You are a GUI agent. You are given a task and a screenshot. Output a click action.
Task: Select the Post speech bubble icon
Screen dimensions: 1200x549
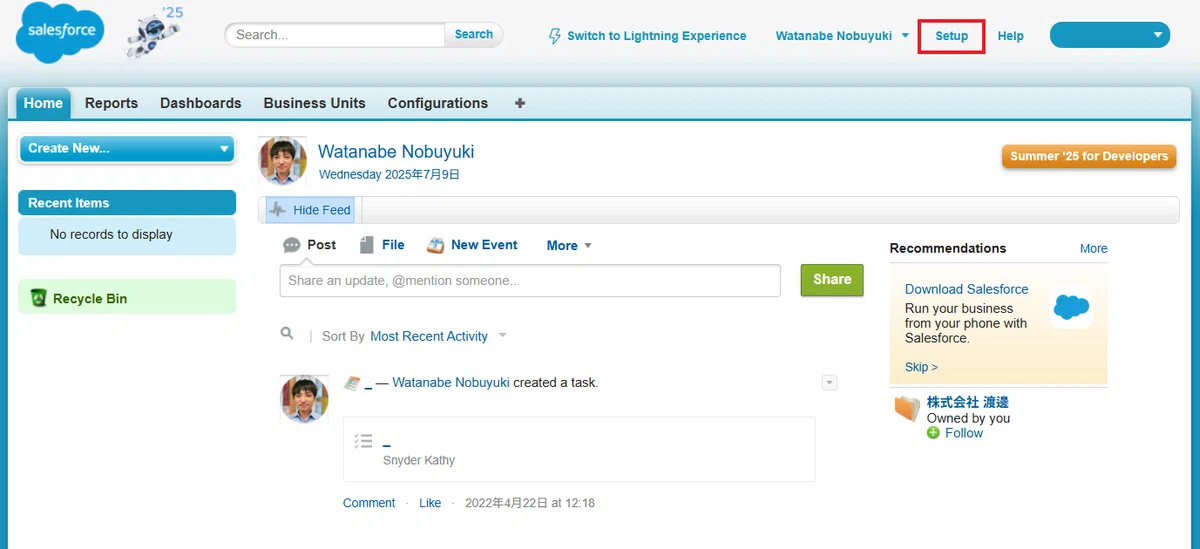pyautogui.click(x=292, y=245)
